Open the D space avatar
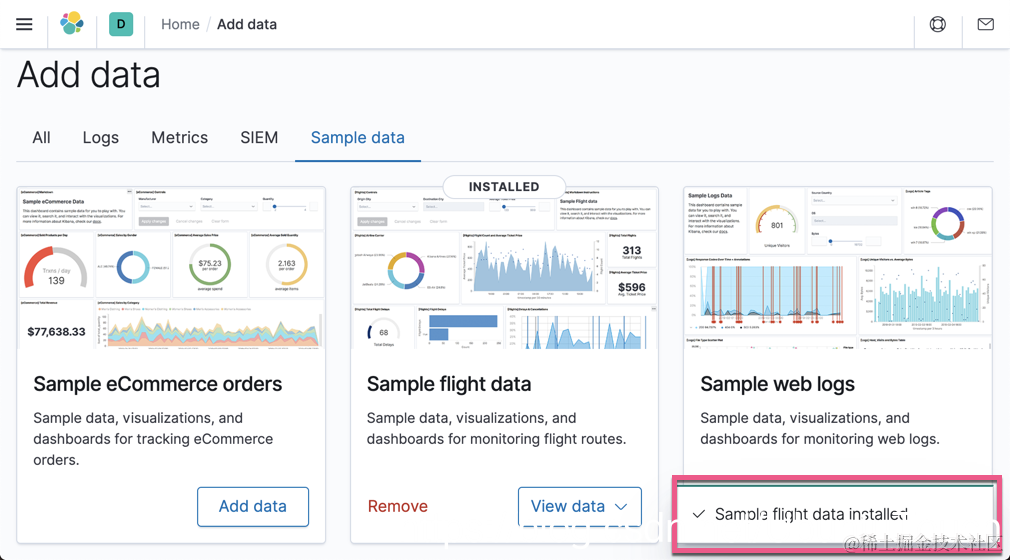1010x560 pixels. coord(121,24)
